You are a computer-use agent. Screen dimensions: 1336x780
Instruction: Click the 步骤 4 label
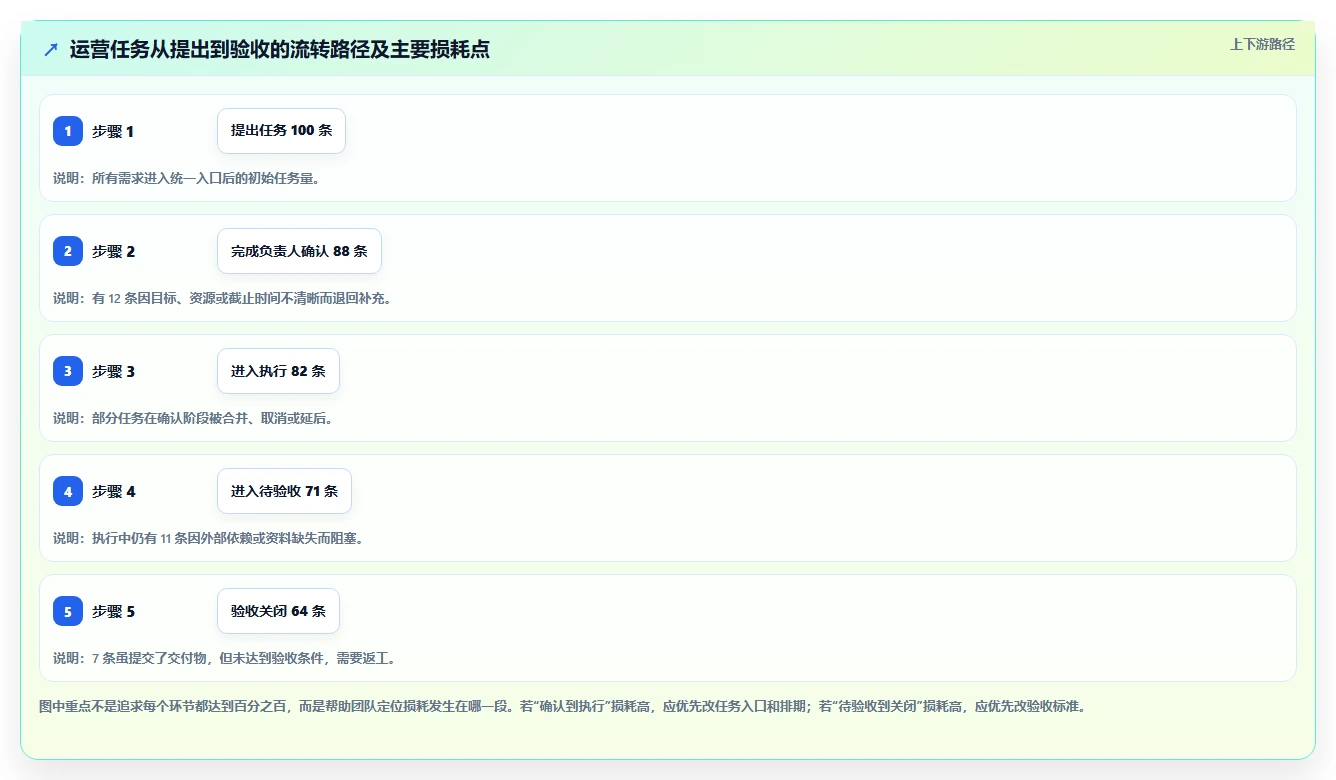coord(113,491)
